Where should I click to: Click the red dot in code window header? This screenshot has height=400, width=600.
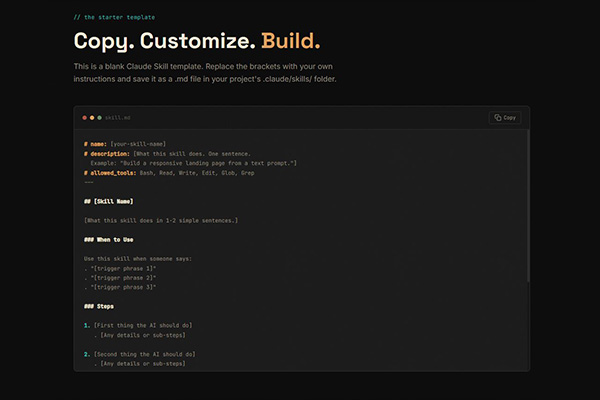85,118
